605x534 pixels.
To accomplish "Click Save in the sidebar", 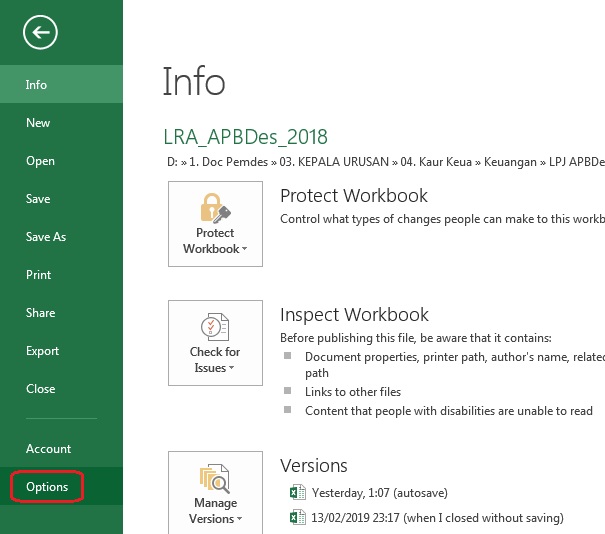I will 61,199.
